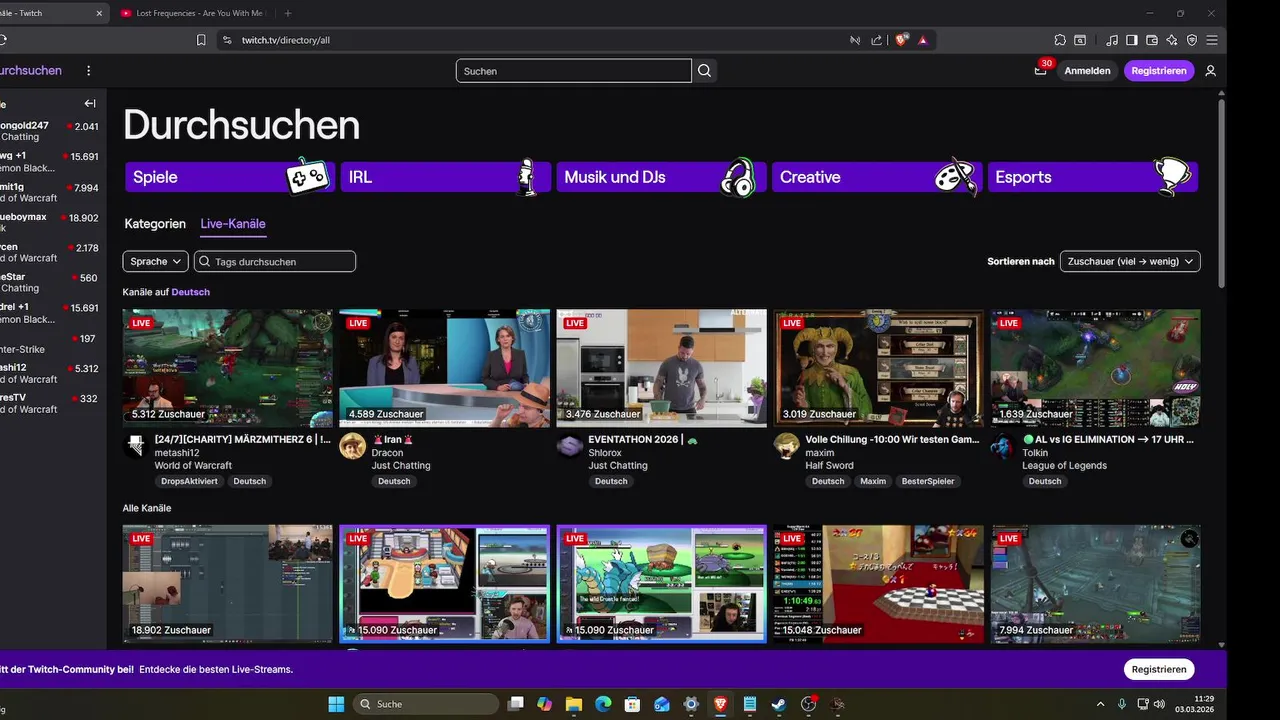The image size is (1280, 720).
Task: Click the bookmark icon in the address bar
Action: pyautogui.click(x=201, y=40)
